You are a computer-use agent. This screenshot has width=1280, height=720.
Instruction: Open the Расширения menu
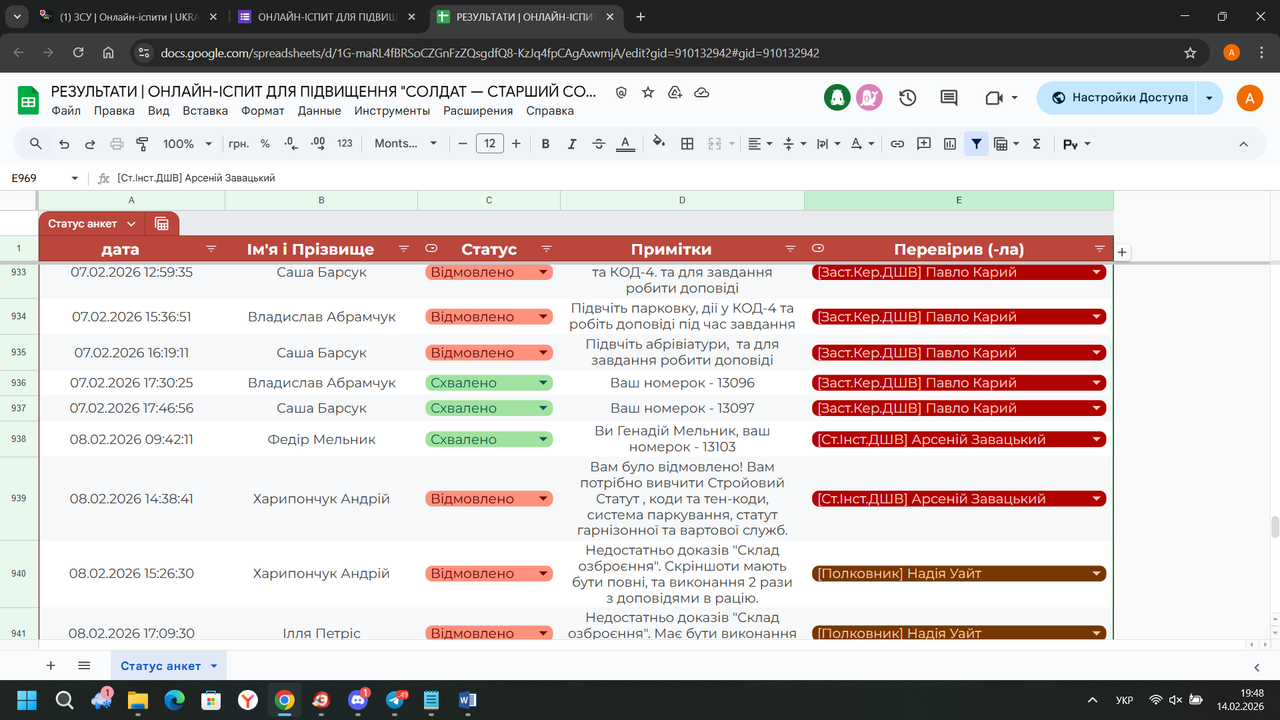tap(478, 111)
